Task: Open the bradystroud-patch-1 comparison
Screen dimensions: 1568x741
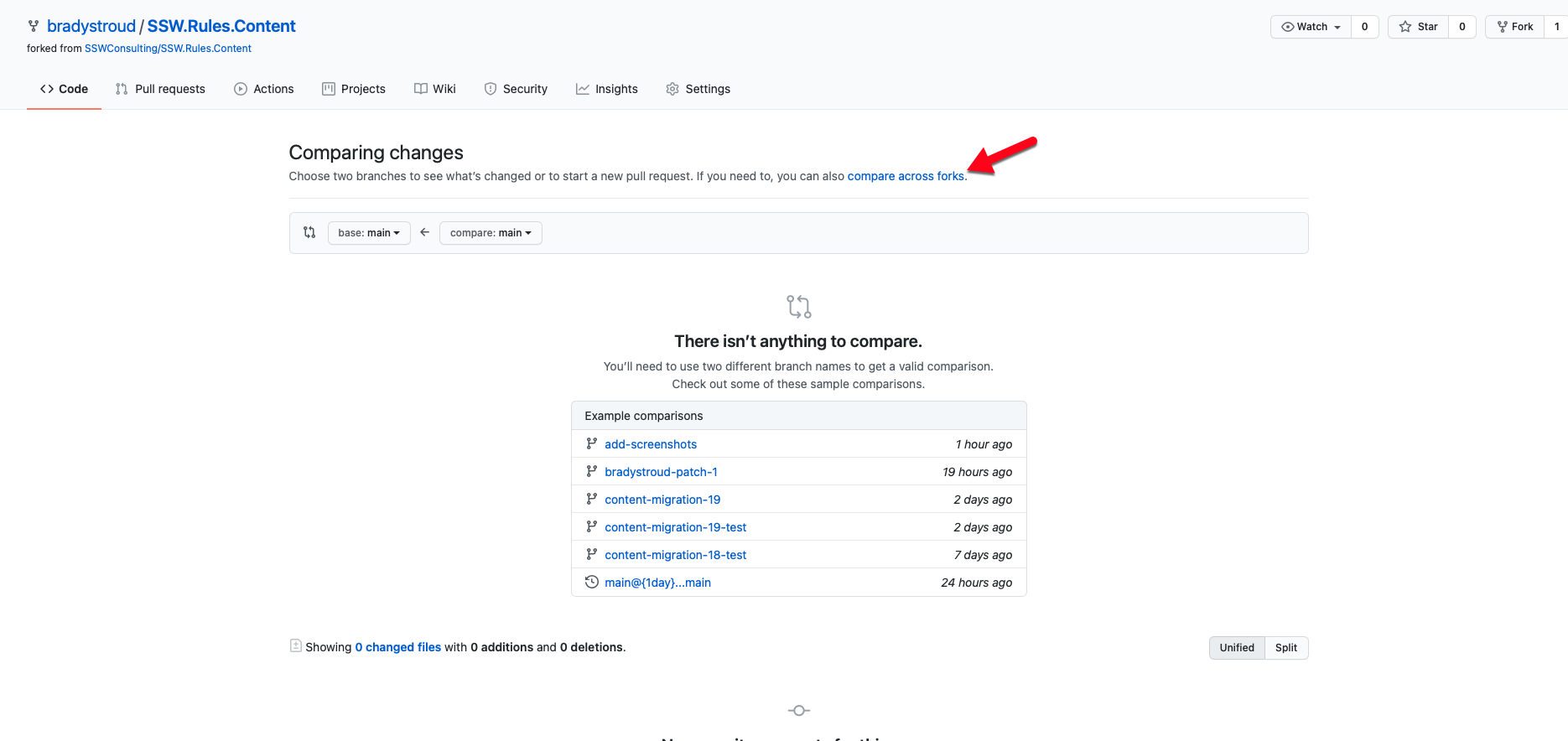Action: tap(661, 472)
